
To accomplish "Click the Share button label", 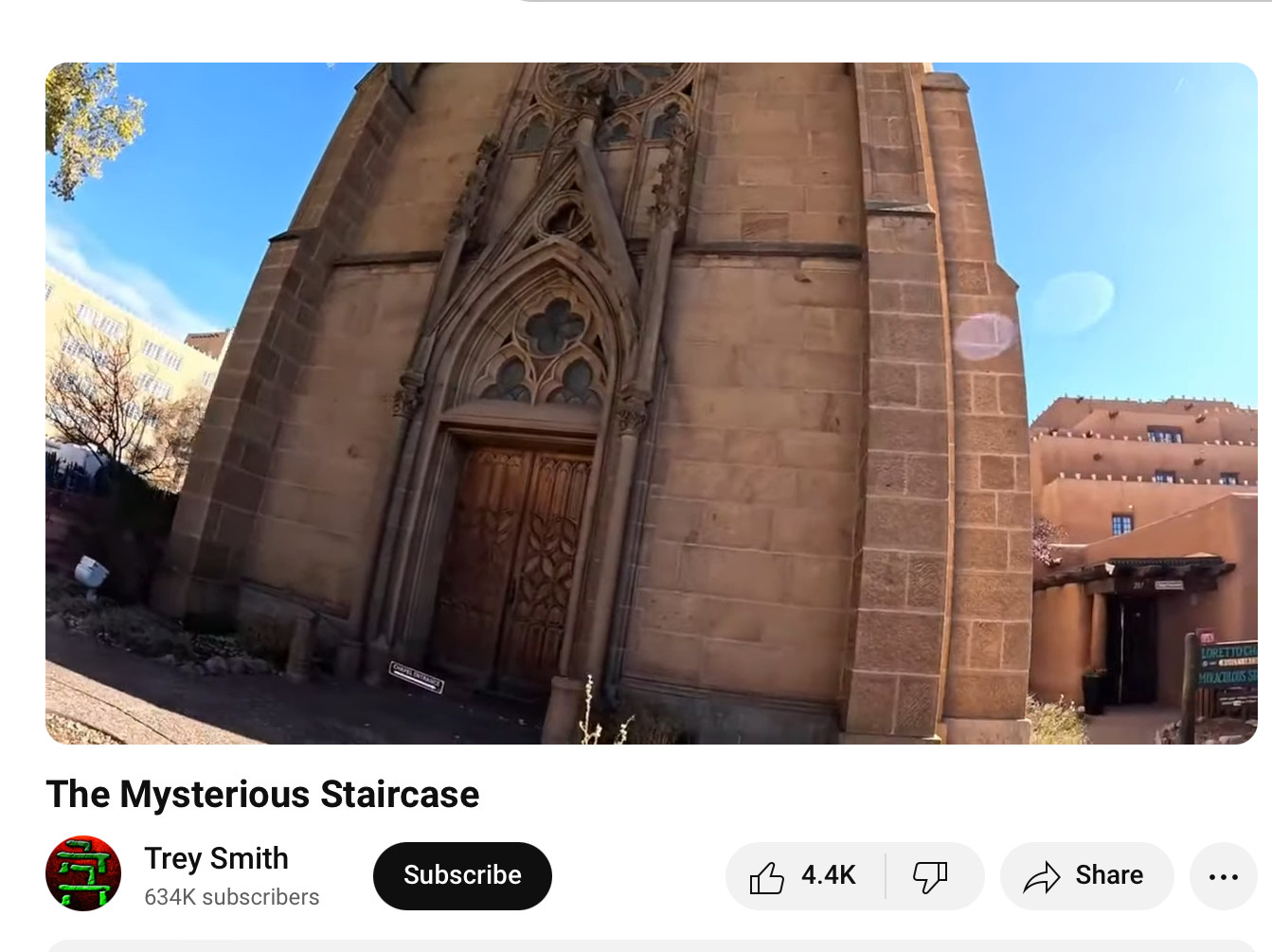I will click(x=1108, y=875).
